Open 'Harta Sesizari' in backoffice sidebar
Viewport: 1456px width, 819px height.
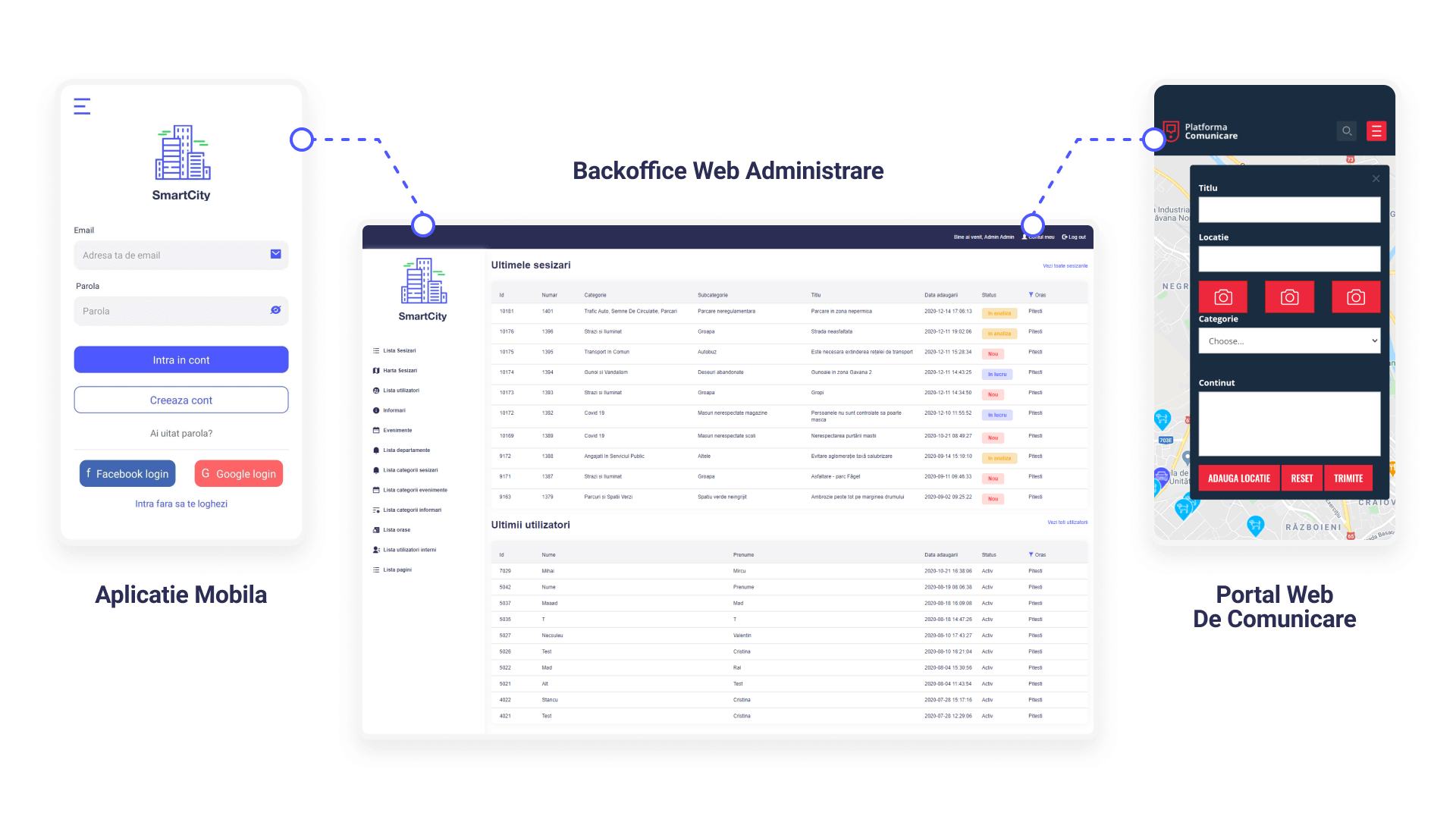coord(400,371)
